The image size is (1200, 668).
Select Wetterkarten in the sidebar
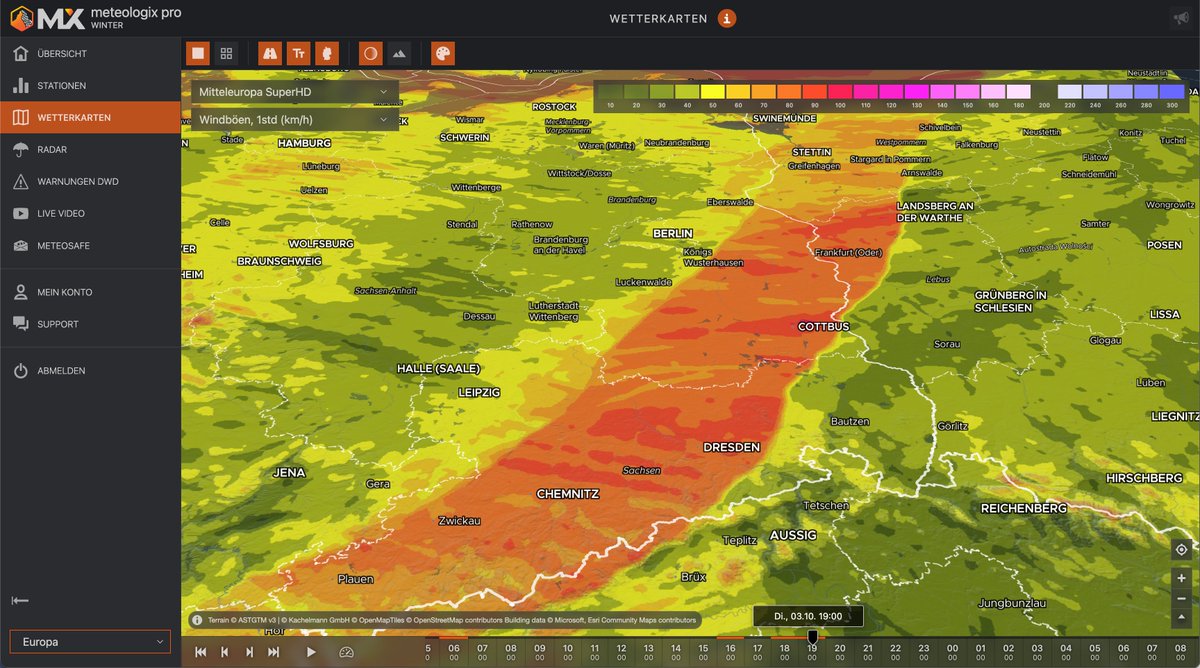click(90, 117)
